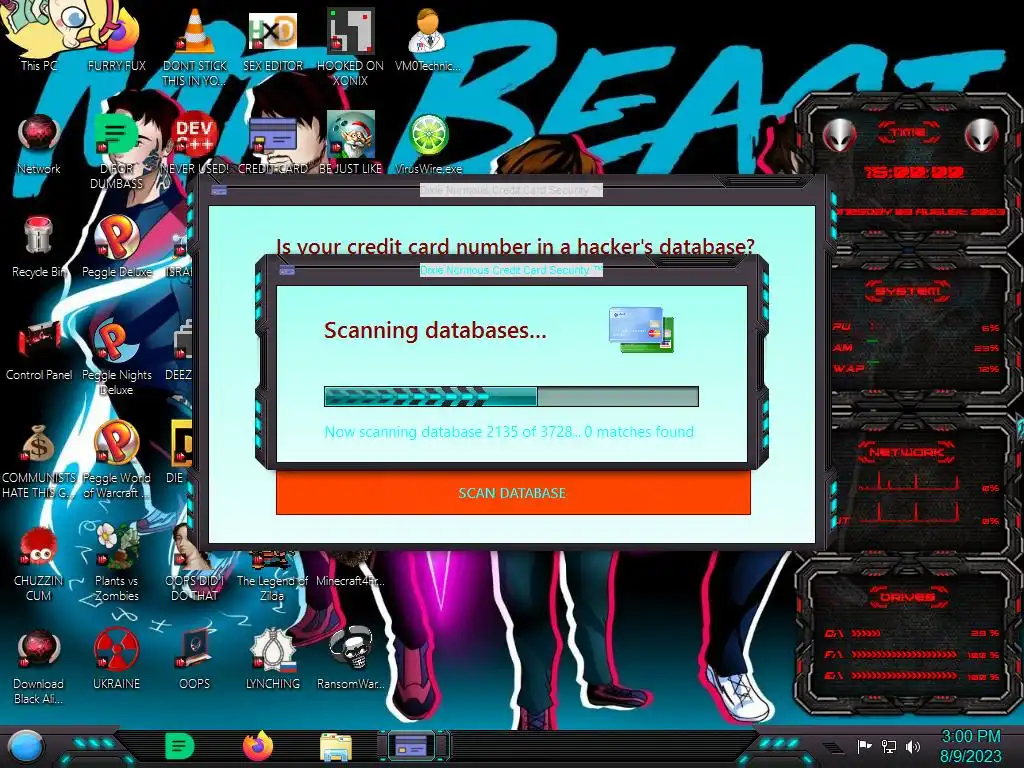Open the HxD hex editor desktop icon
Image resolution: width=1024 pixels, height=768 pixels.
272,31
